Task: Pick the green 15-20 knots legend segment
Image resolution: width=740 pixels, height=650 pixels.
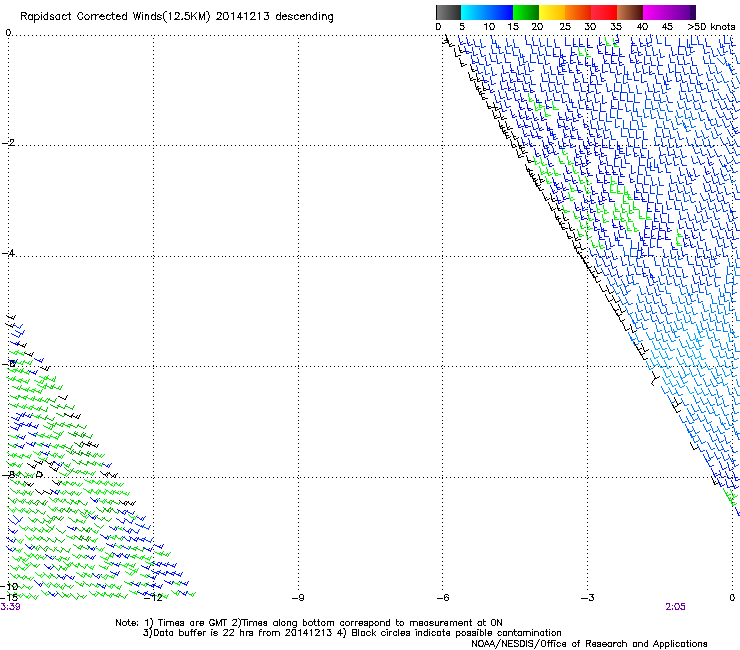Action: pos(526,12)
